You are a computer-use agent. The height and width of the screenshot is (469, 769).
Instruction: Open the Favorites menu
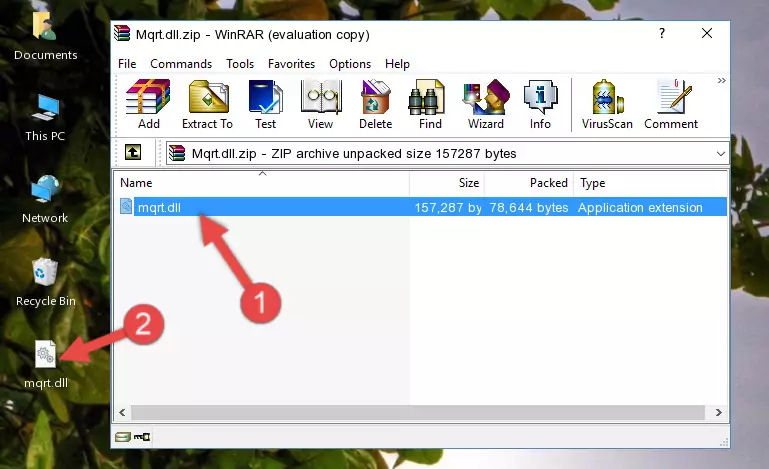point(291,64)
